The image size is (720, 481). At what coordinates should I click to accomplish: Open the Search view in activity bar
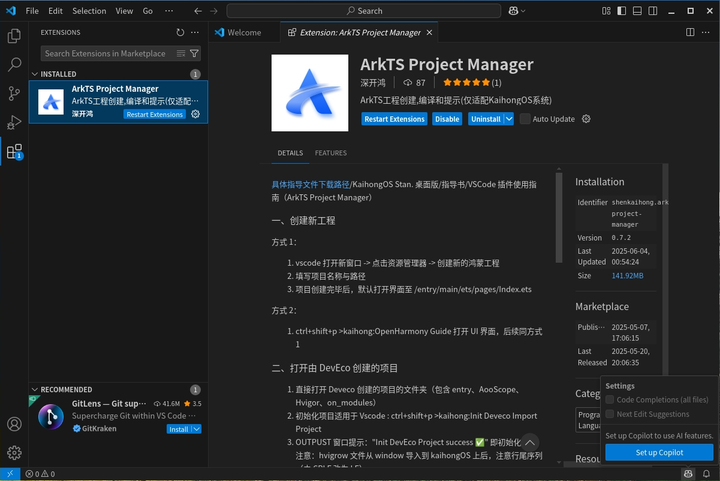pyautogui.click(x=14, y=65)
